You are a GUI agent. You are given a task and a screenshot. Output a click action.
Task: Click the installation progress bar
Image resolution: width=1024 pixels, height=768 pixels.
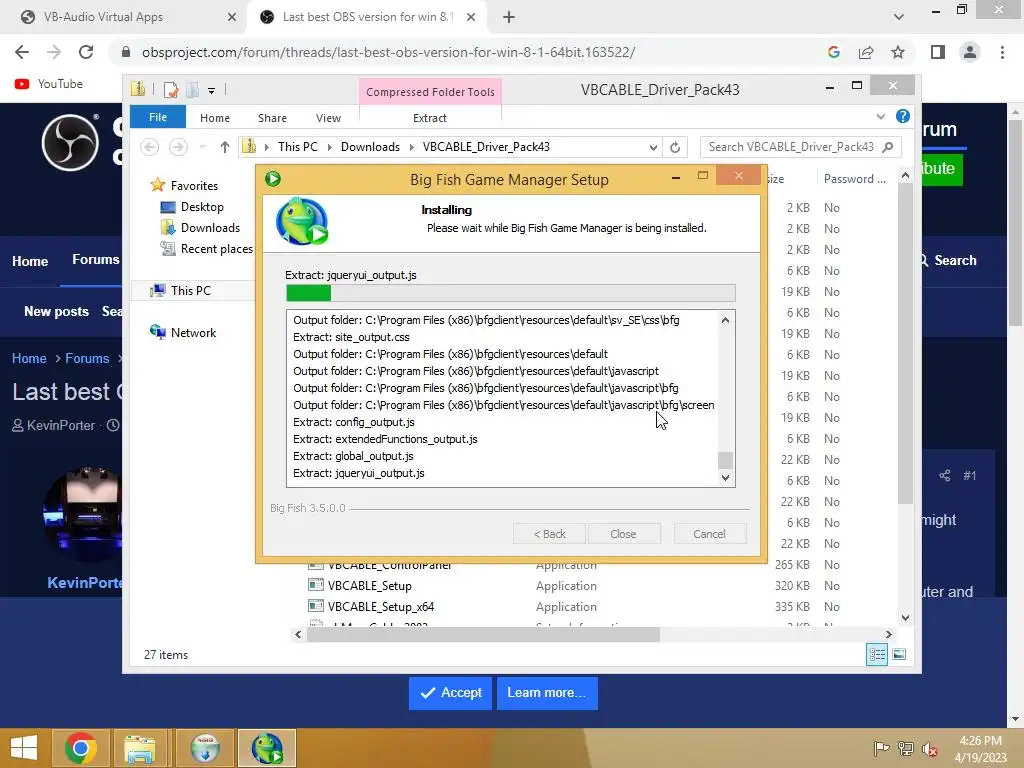tap(511, 293)
